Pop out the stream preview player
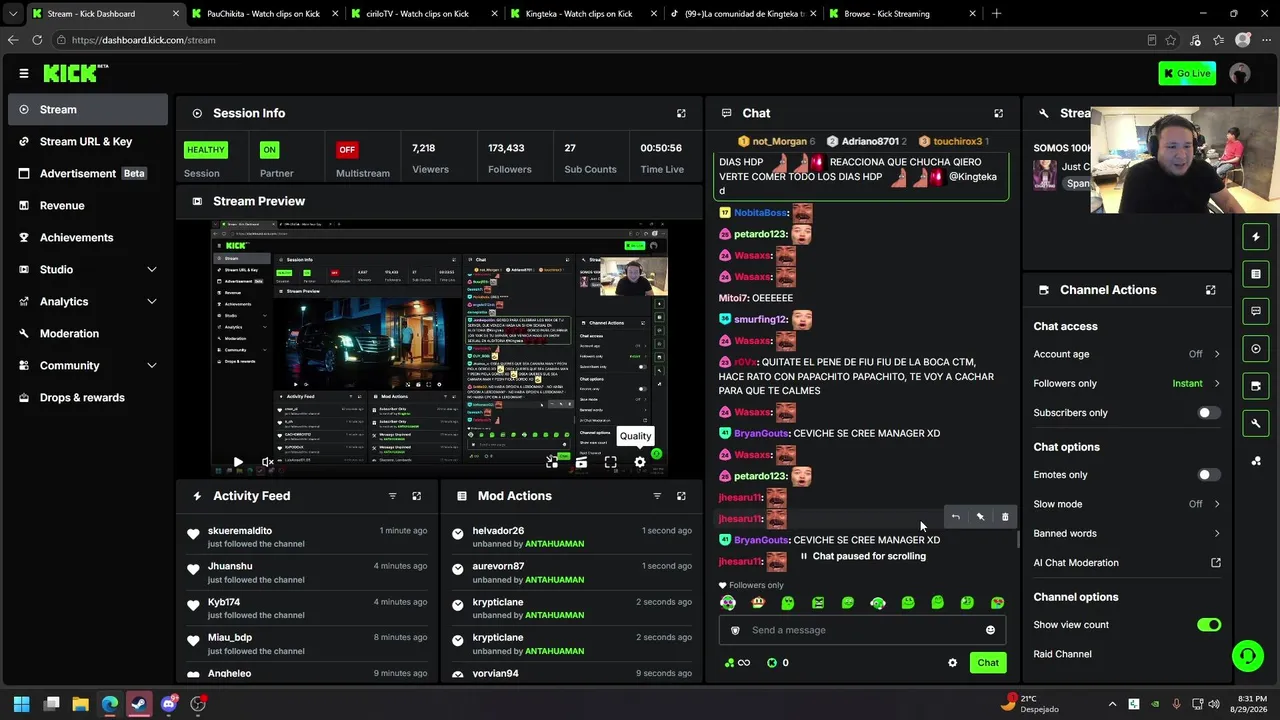Screen dimensions: 1280x720 (552, 462)
